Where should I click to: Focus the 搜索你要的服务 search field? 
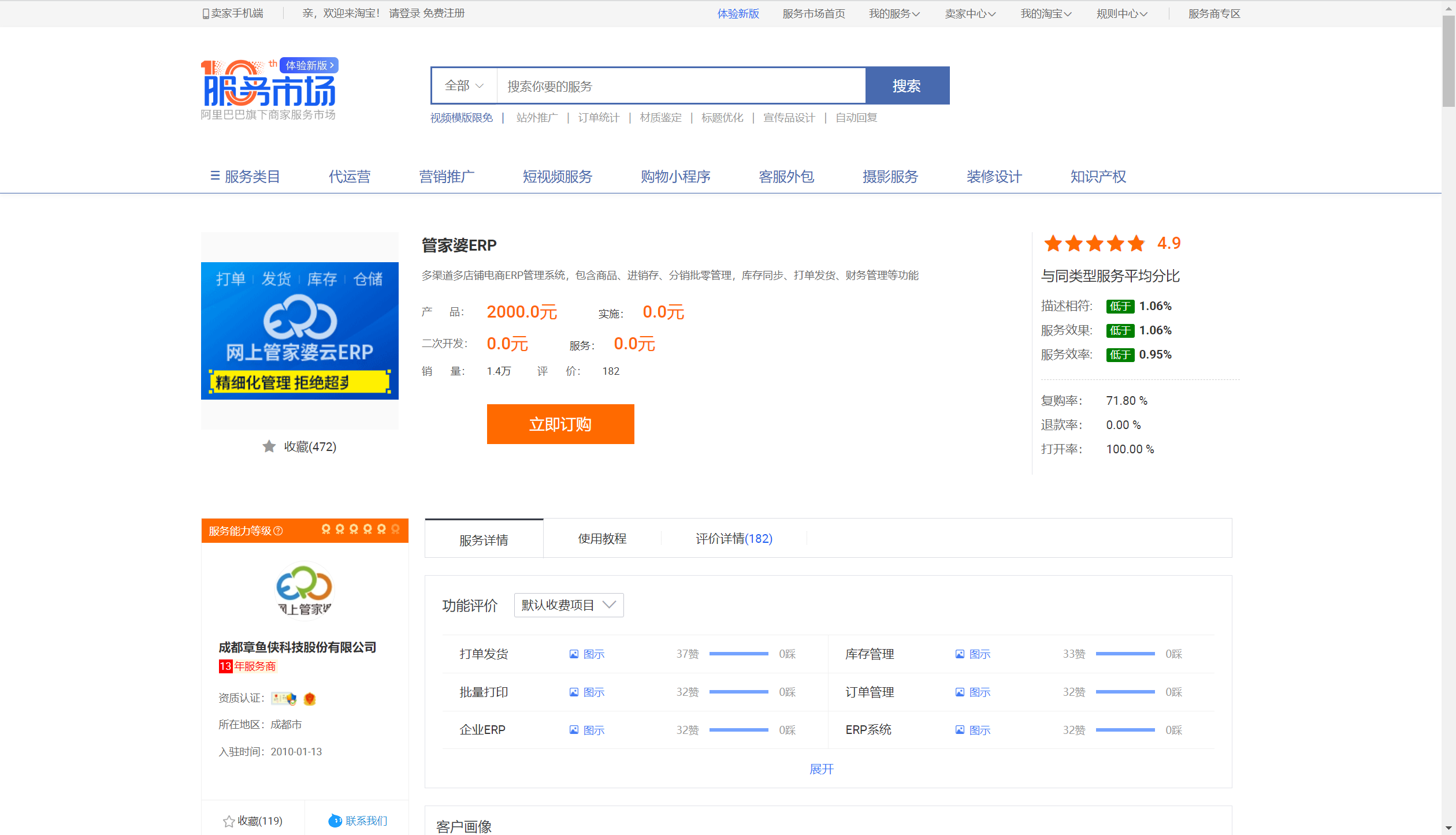pos(681,86)
